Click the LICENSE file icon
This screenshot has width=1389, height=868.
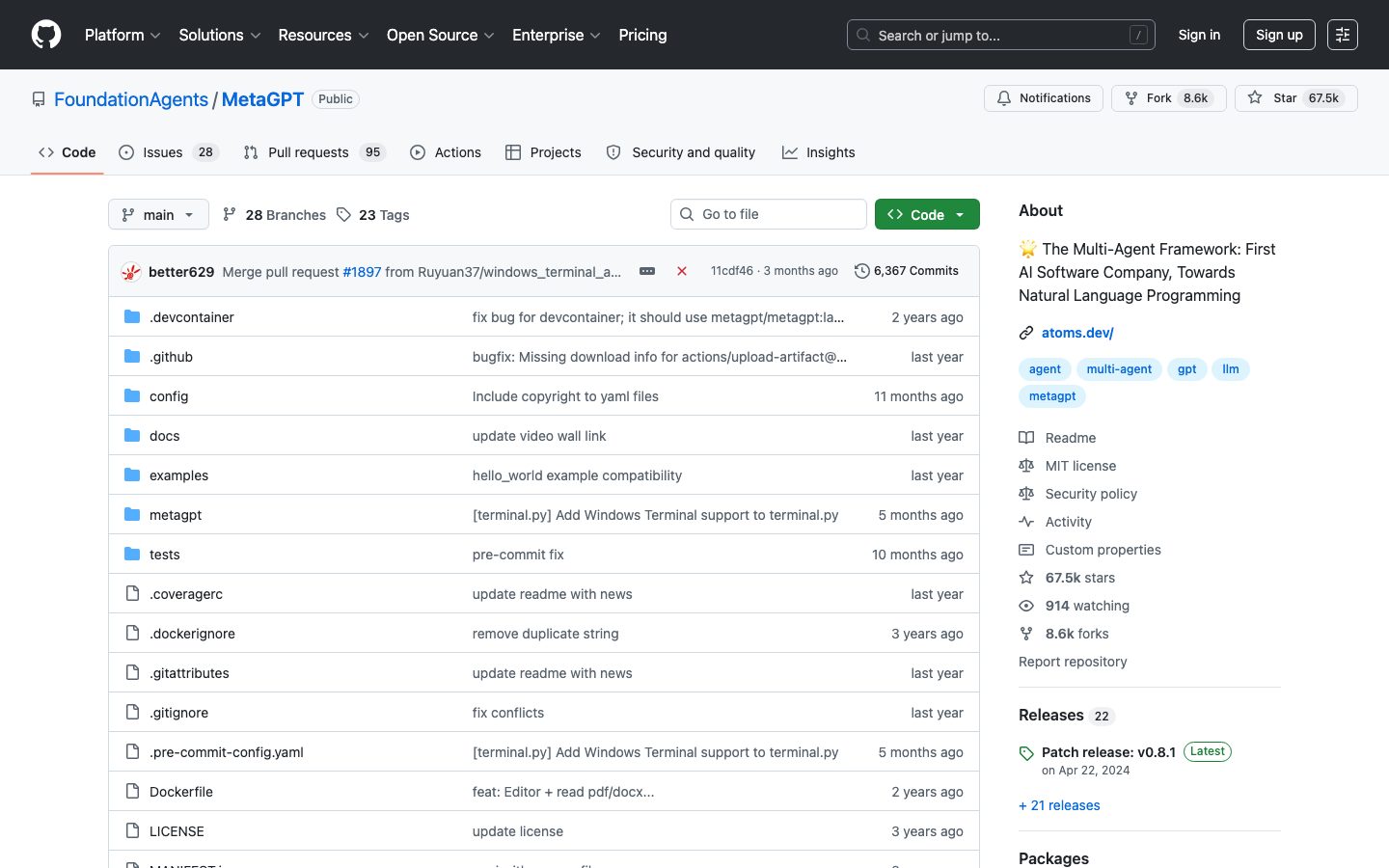tap(132, 831)
